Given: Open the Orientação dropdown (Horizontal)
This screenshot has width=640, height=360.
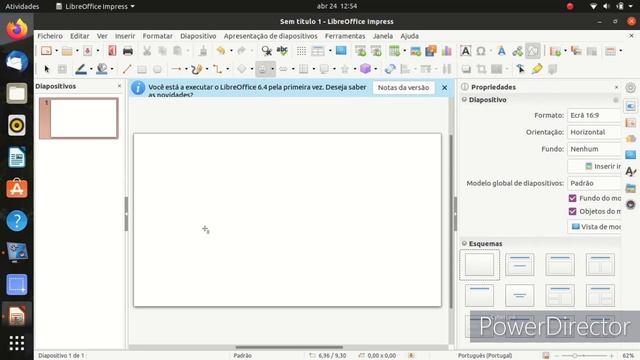Looking at the screenshot, I should click(x=594, y=132).
